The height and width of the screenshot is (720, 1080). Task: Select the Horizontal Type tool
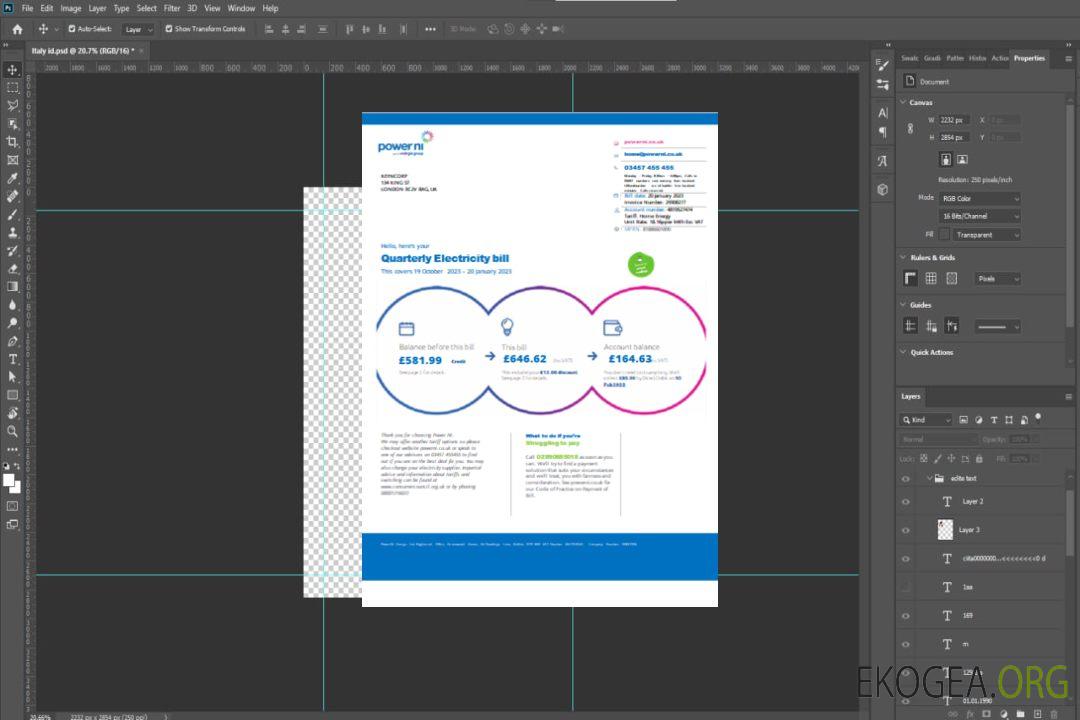click(13, 359)
